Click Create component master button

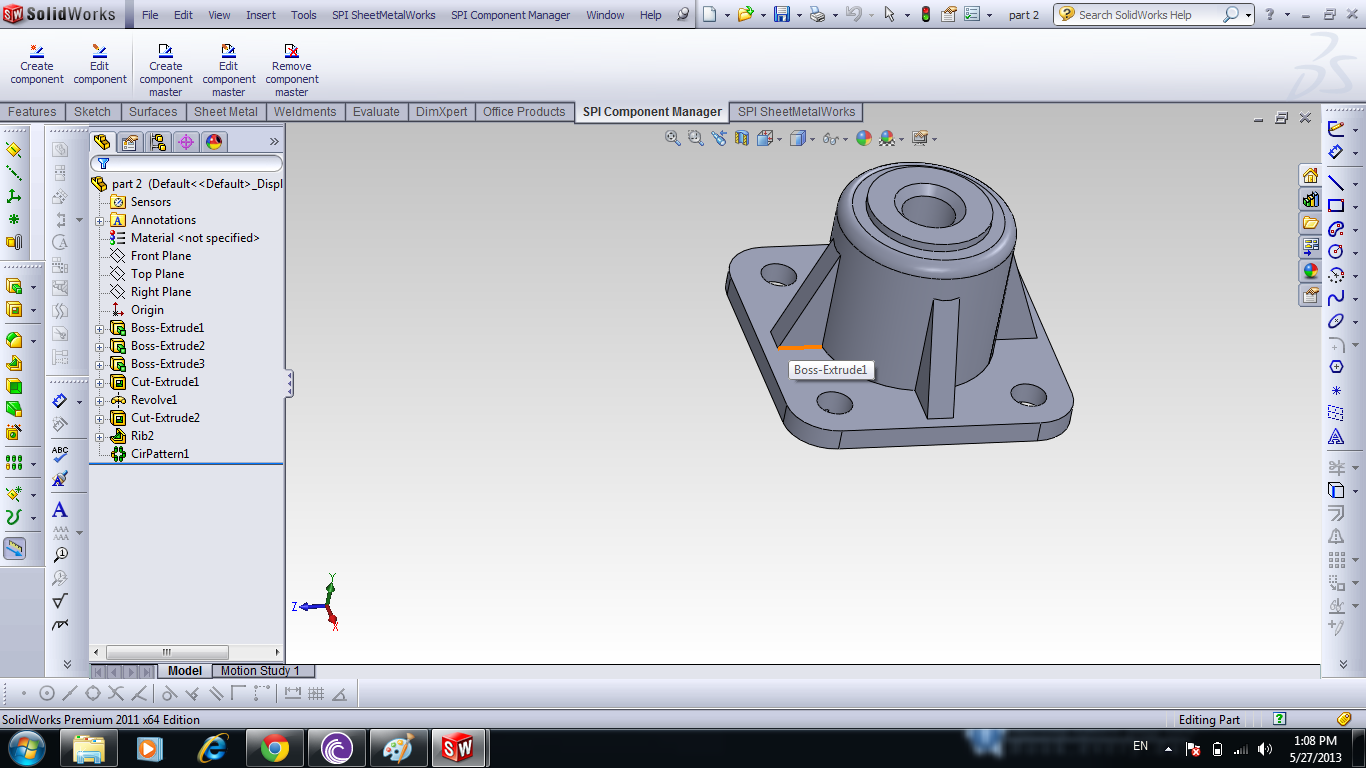click(165, 69)
